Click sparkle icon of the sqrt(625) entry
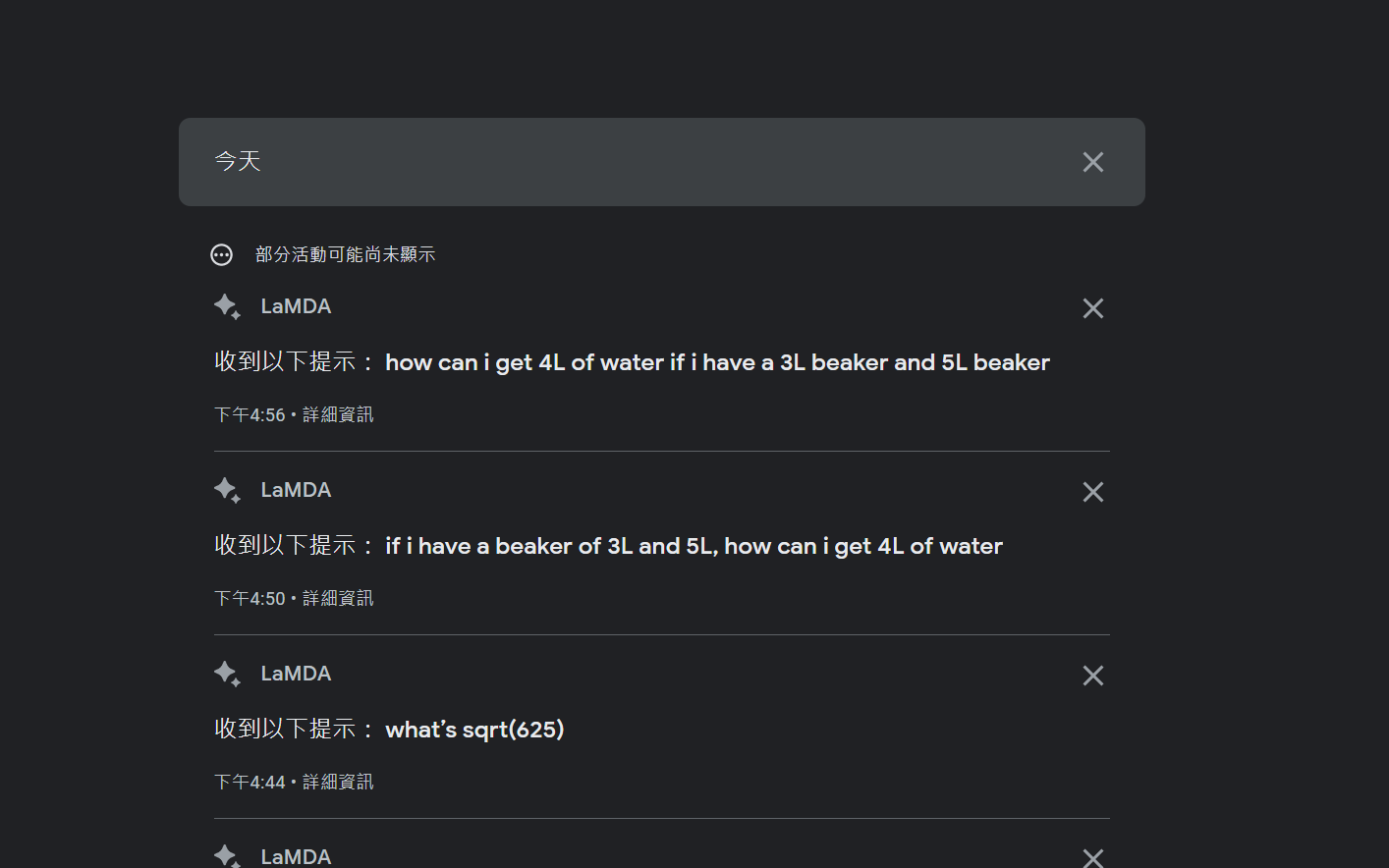The width and height of the screenshot is (1389, 868). coord(227,674)
